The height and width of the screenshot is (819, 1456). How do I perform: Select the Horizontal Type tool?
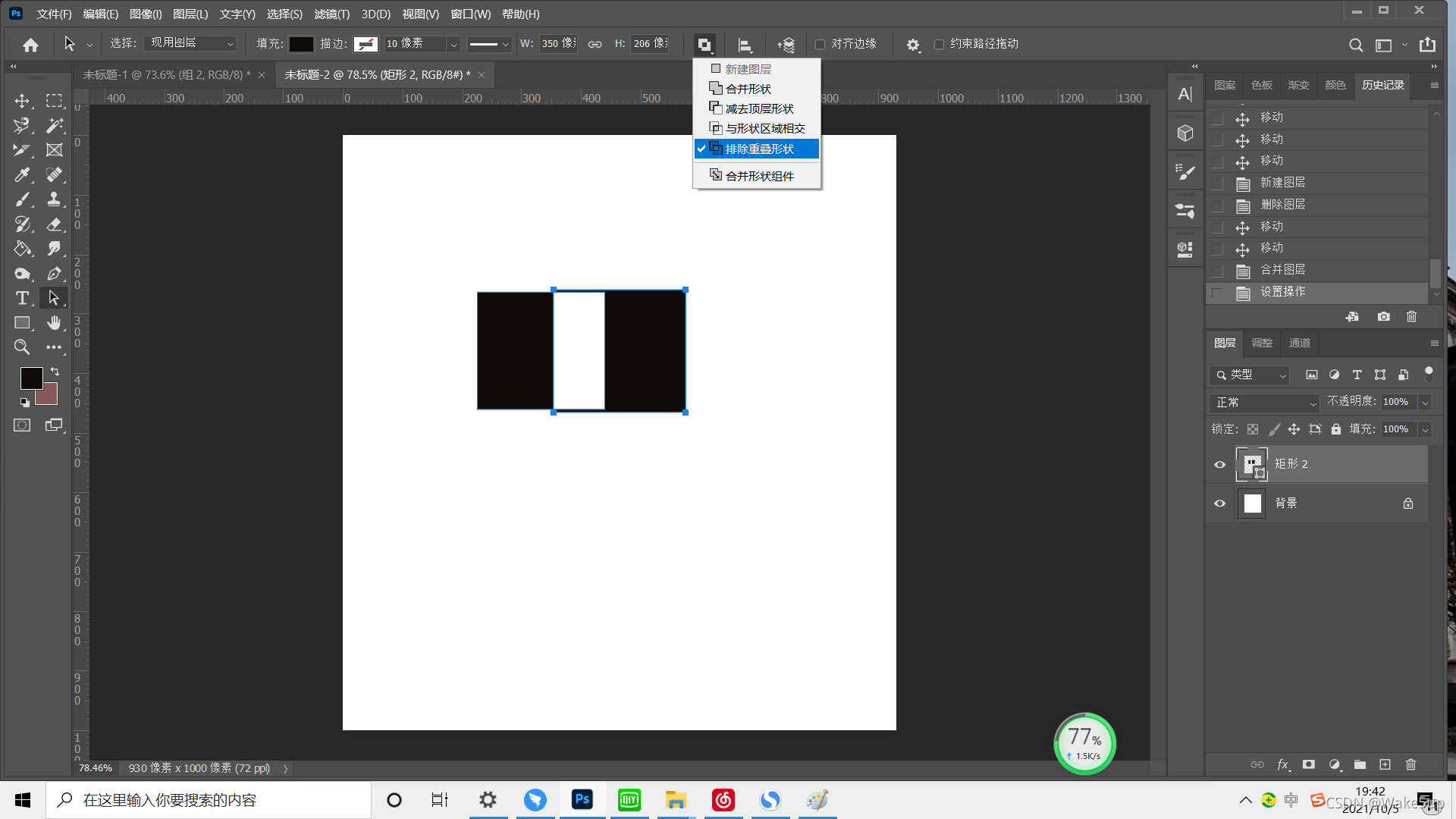(22, 298)
